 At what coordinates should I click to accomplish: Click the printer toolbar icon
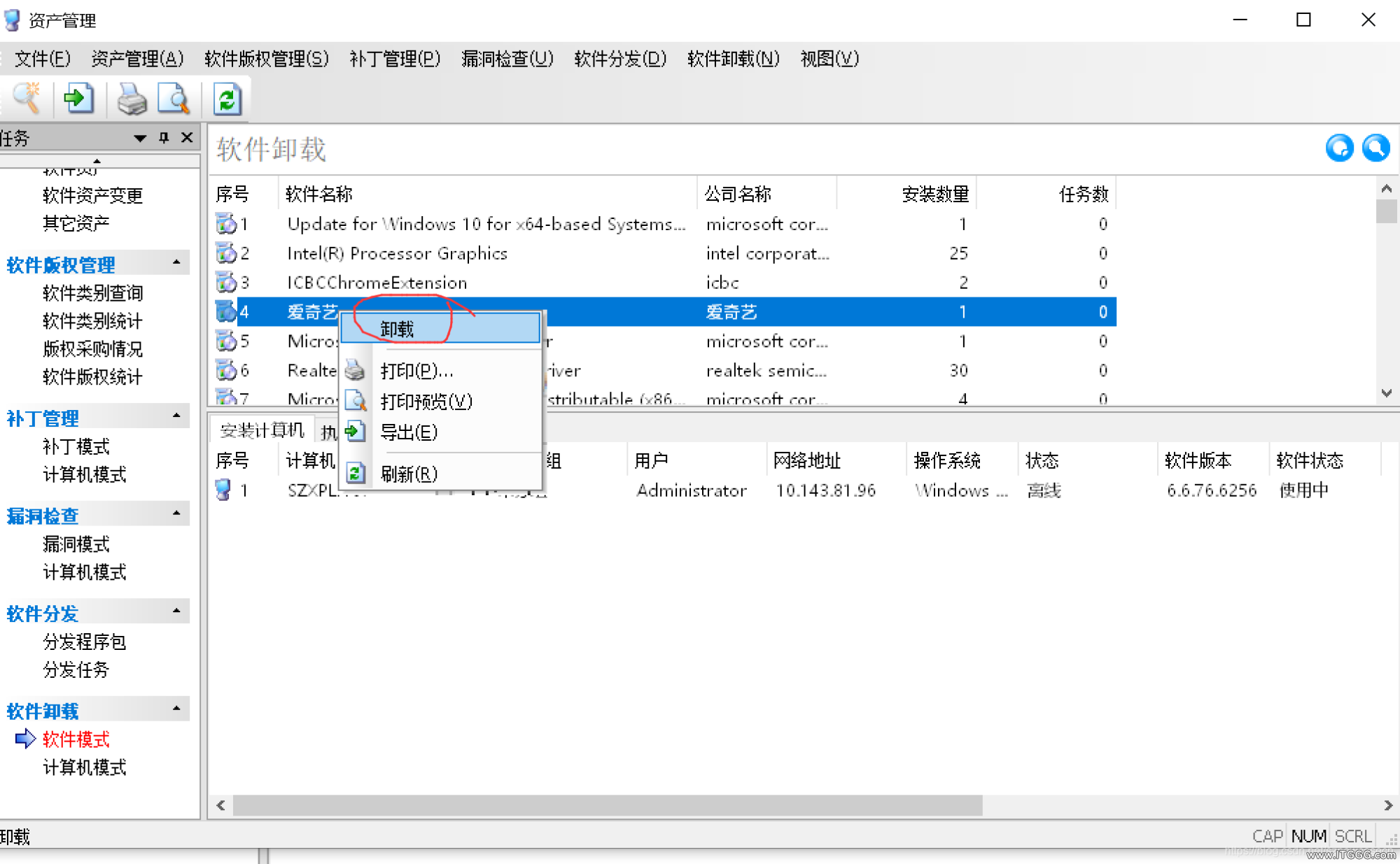coord(132,99)
